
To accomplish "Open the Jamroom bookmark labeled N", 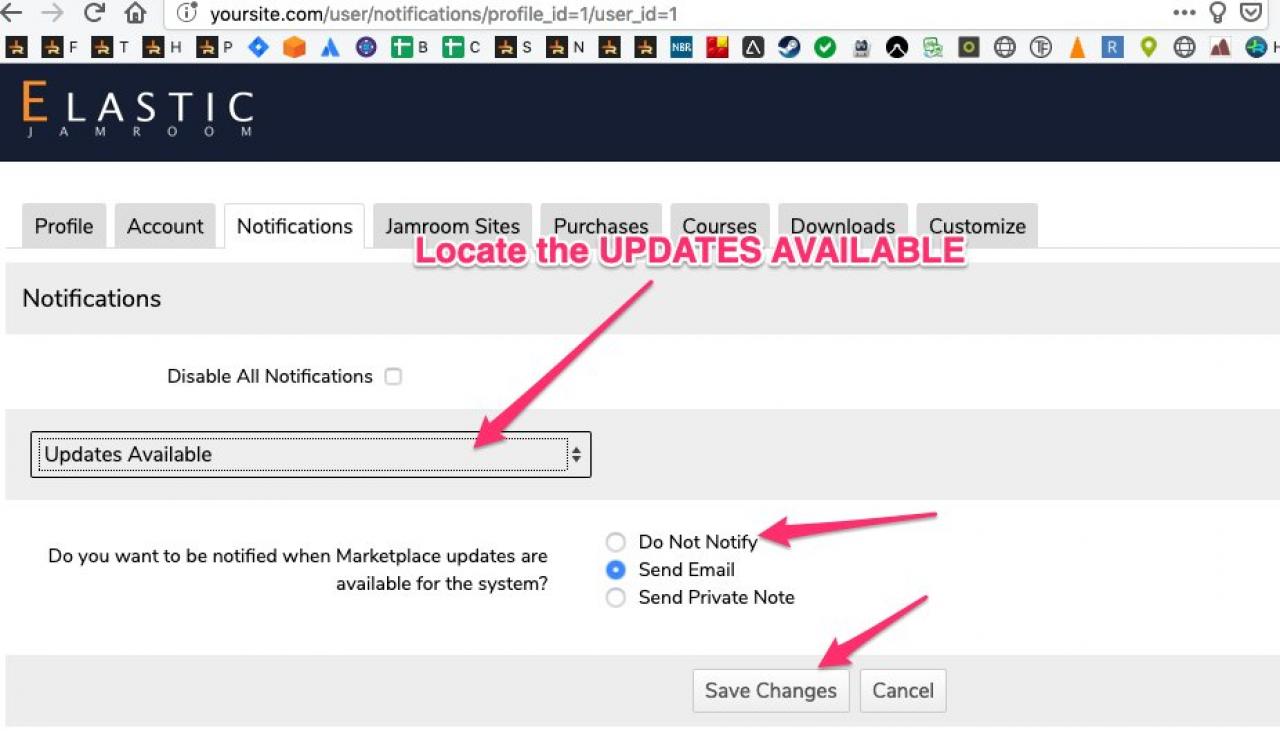I will (x=565, y=47).
